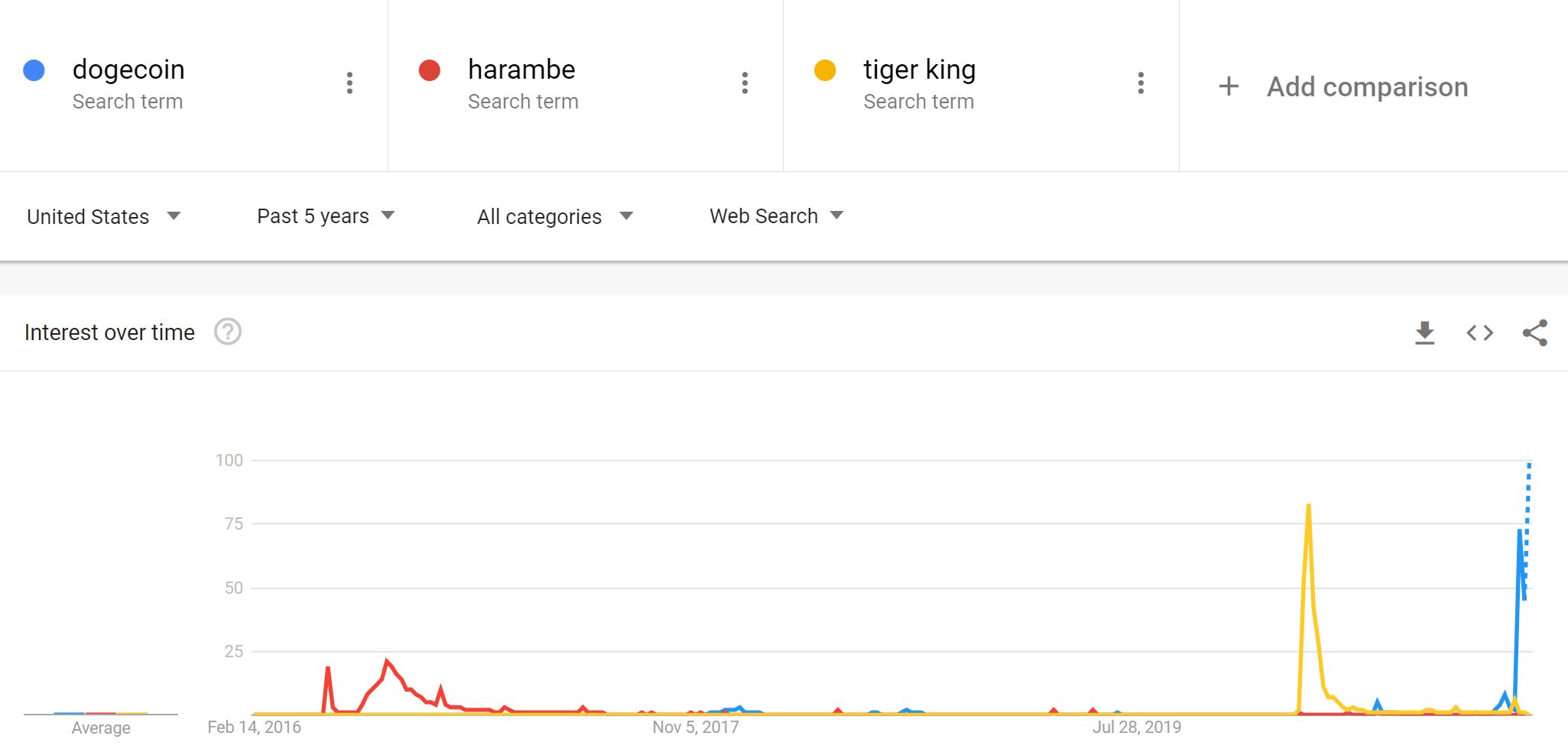Click the blue dogecoin color dot
Image resolution: width=1568 pixels, height=752 pixels.
tap(34, 70)
